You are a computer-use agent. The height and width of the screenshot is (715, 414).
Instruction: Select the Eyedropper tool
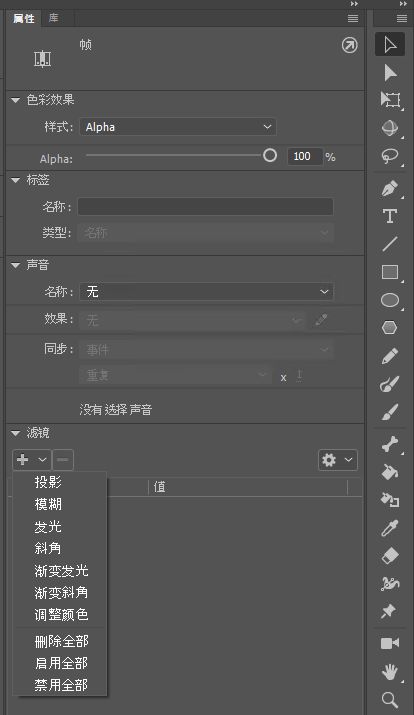point(390,528)
